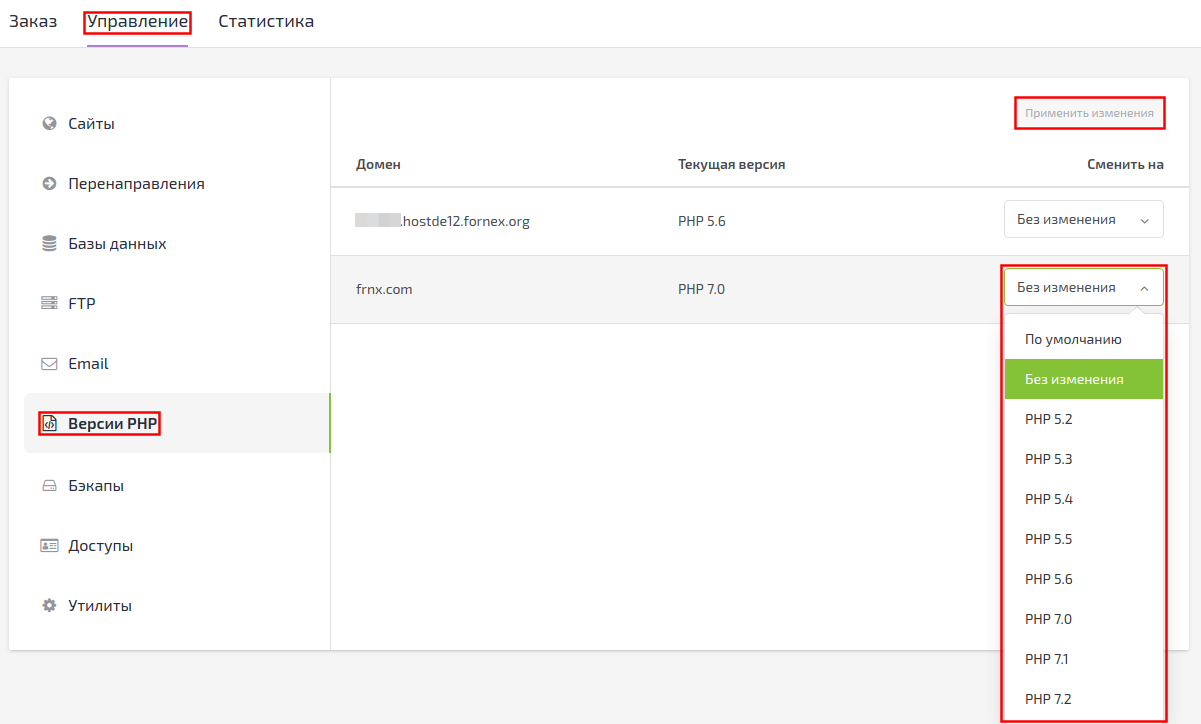Open version dropdown for hostde12.fornex.org domain

pyautogui.click(x=1083, y=220)
